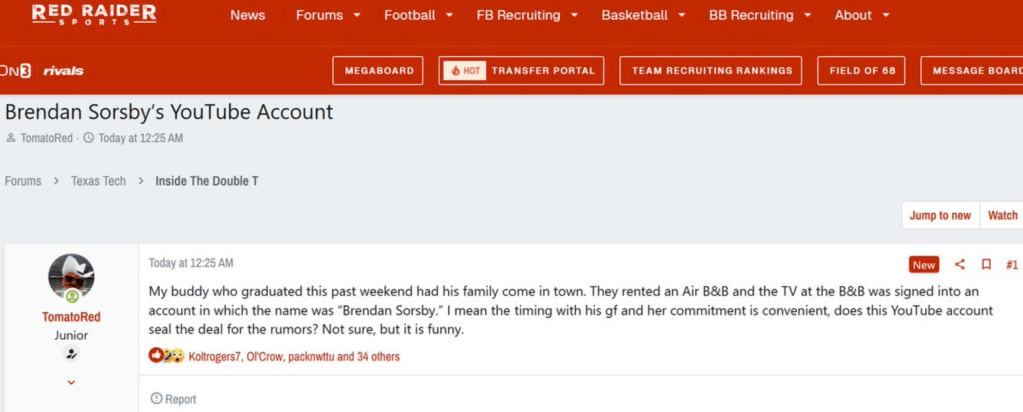This screenshot has height=412, width=1023.
Task: Open the Megaboard button
Action: (378, 71)
